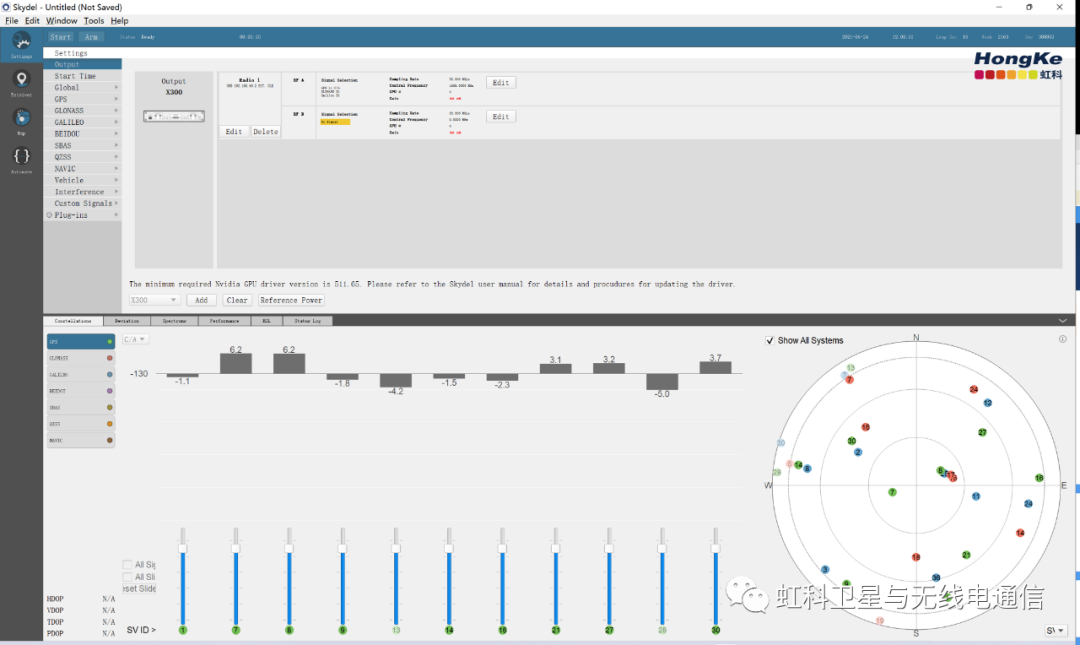The image size is (1080, 645).
Task: Open the Settings sidebar panel icon
Action: click(x=21, y=41)
